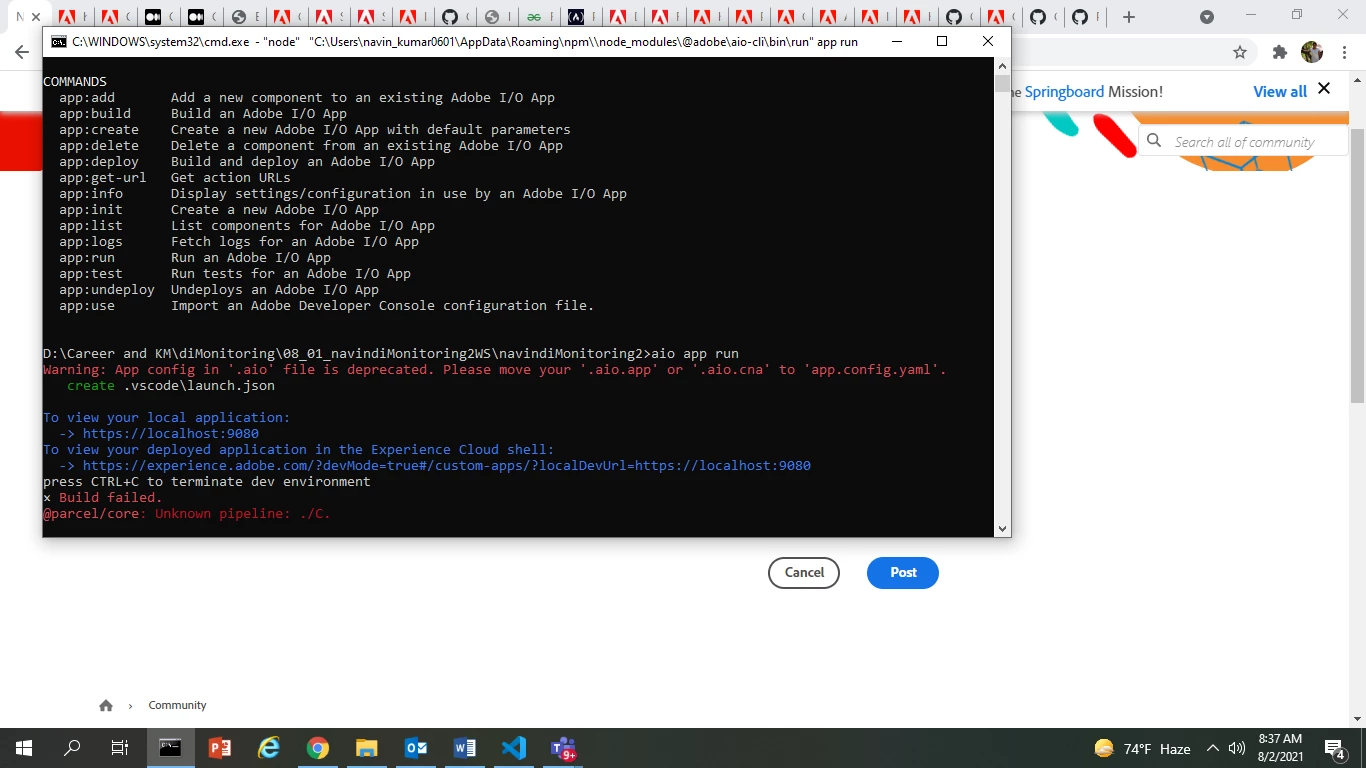Click 'app:create' command text
1366x768 pixels.
99,130
